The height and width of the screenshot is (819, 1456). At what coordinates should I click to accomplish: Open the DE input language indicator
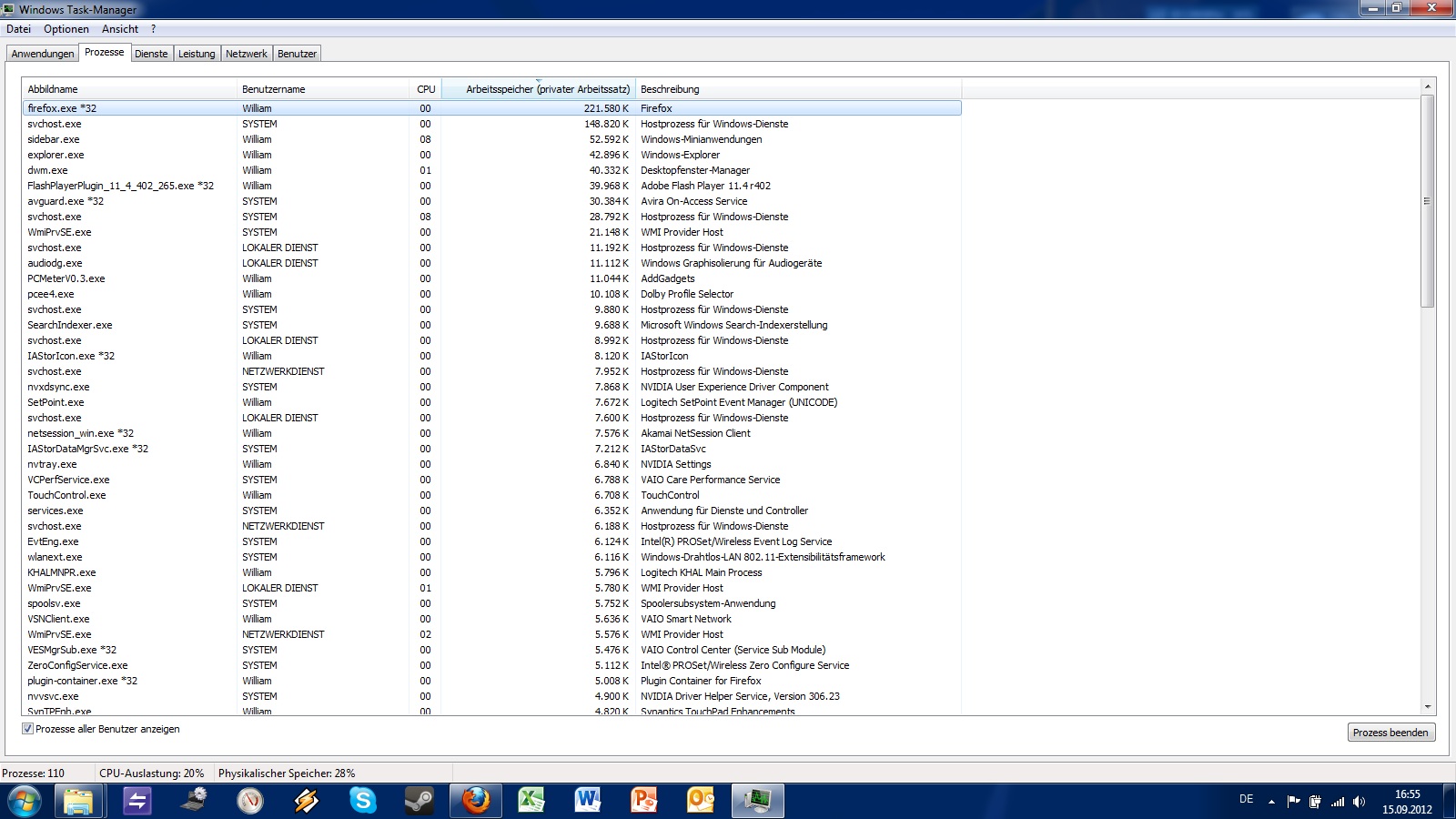pos(1247,799)
